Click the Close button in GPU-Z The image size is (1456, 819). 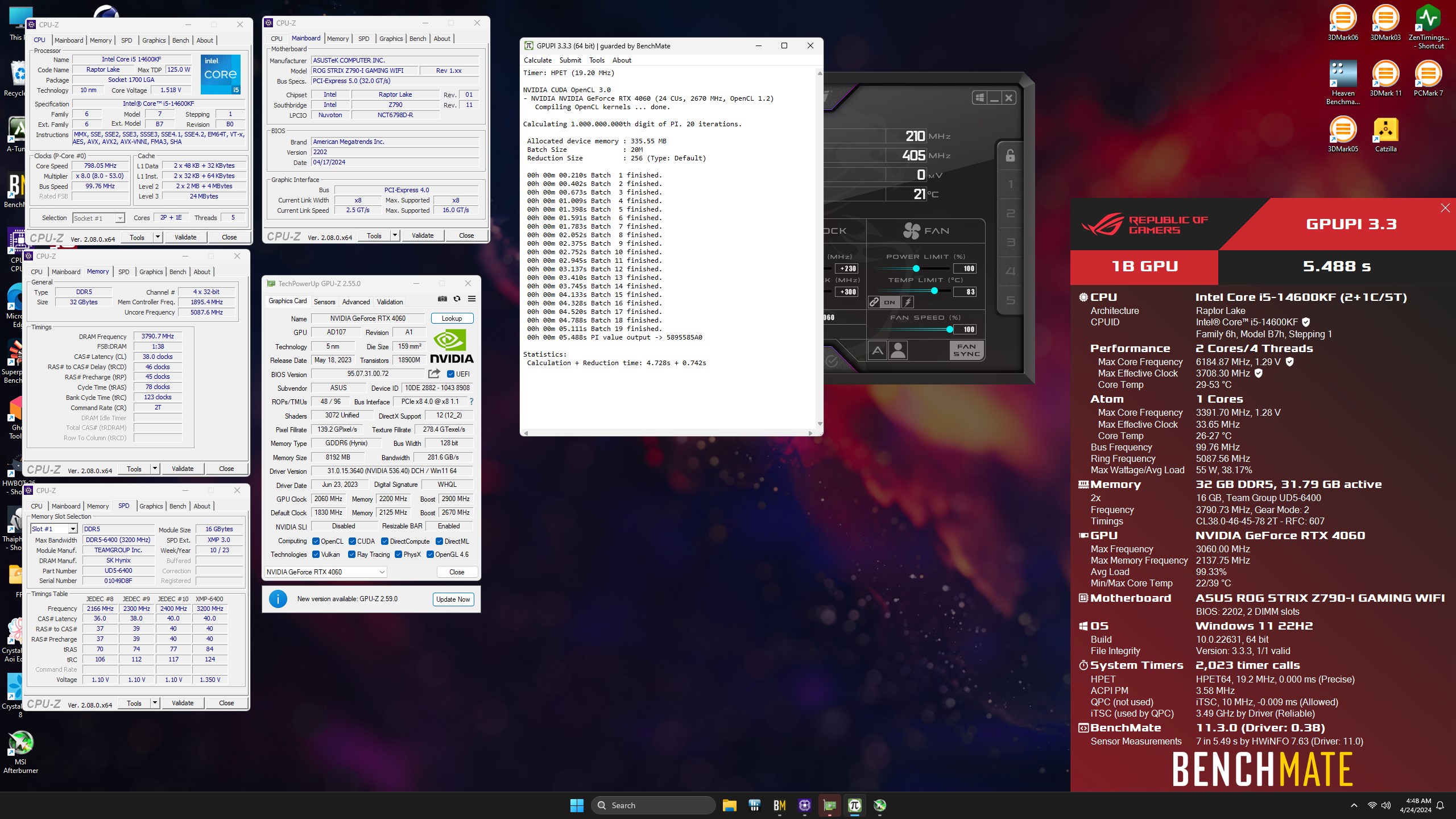click(457, 572)
